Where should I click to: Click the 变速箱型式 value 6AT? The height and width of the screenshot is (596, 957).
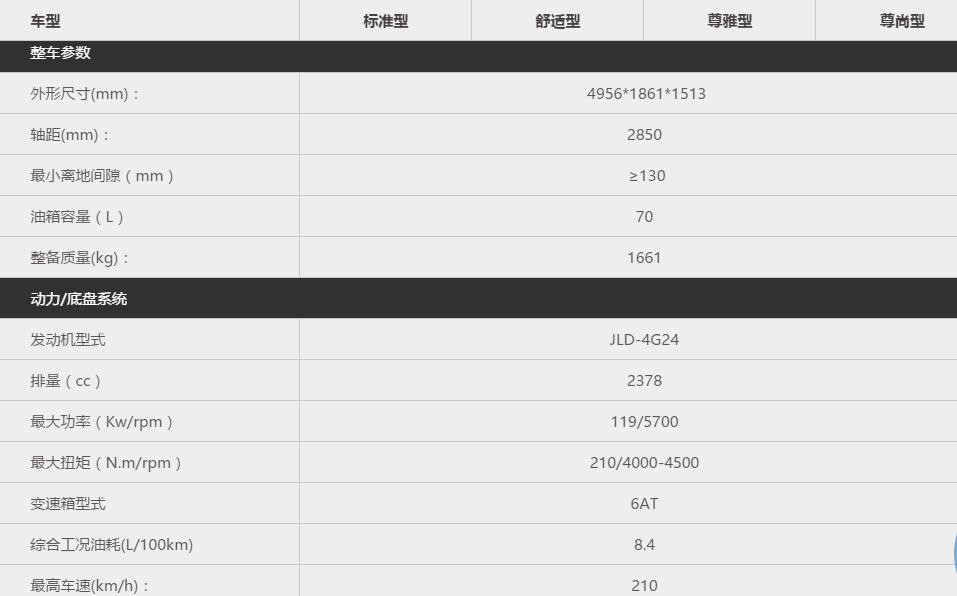pyautogui.click(x=644, y=503)
